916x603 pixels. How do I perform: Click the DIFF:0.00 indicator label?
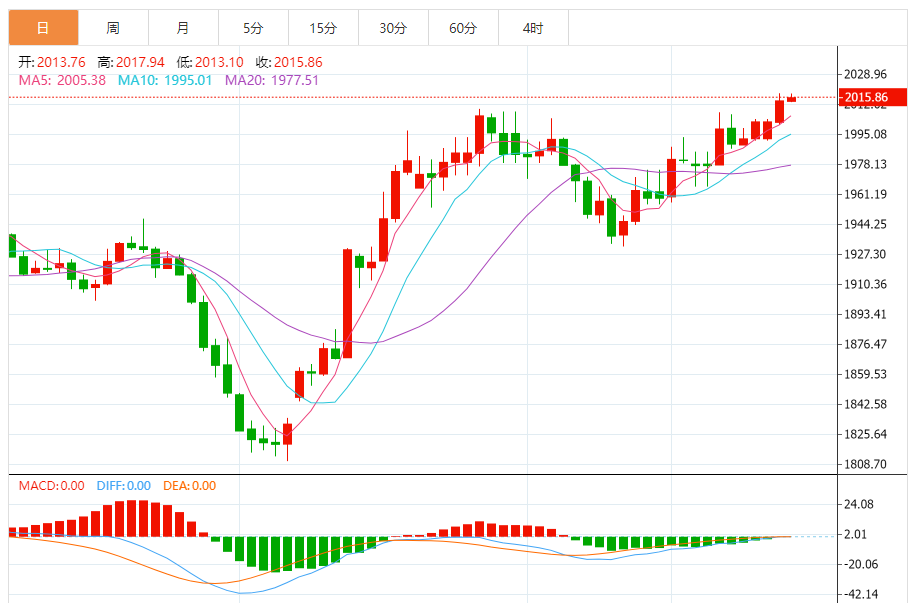point(123,486)
